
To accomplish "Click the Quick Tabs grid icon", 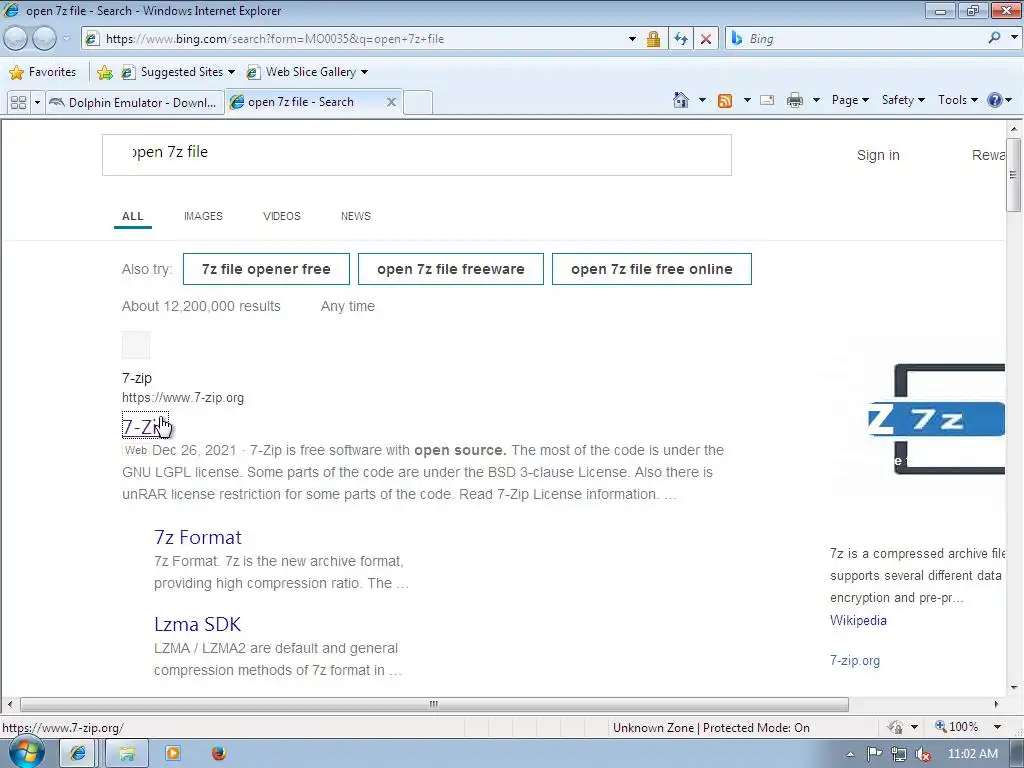I will 19,103.
